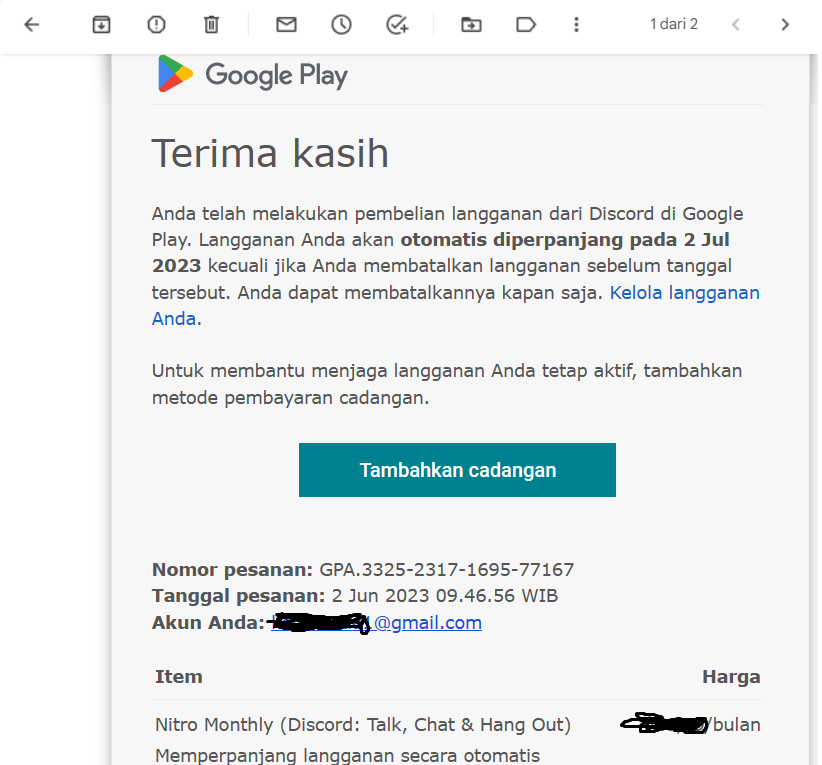Click the Google Play logo
This screenshot has height=765, width=822.
252,74
